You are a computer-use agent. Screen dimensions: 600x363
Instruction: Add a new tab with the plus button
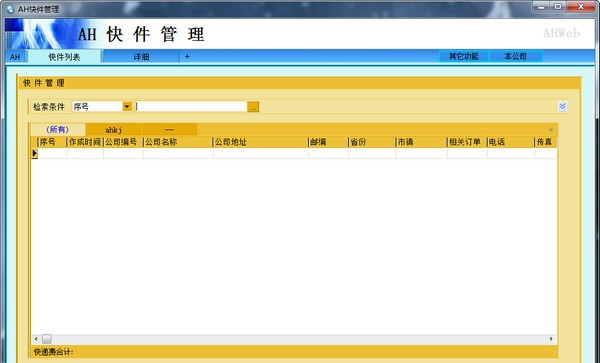187,57
